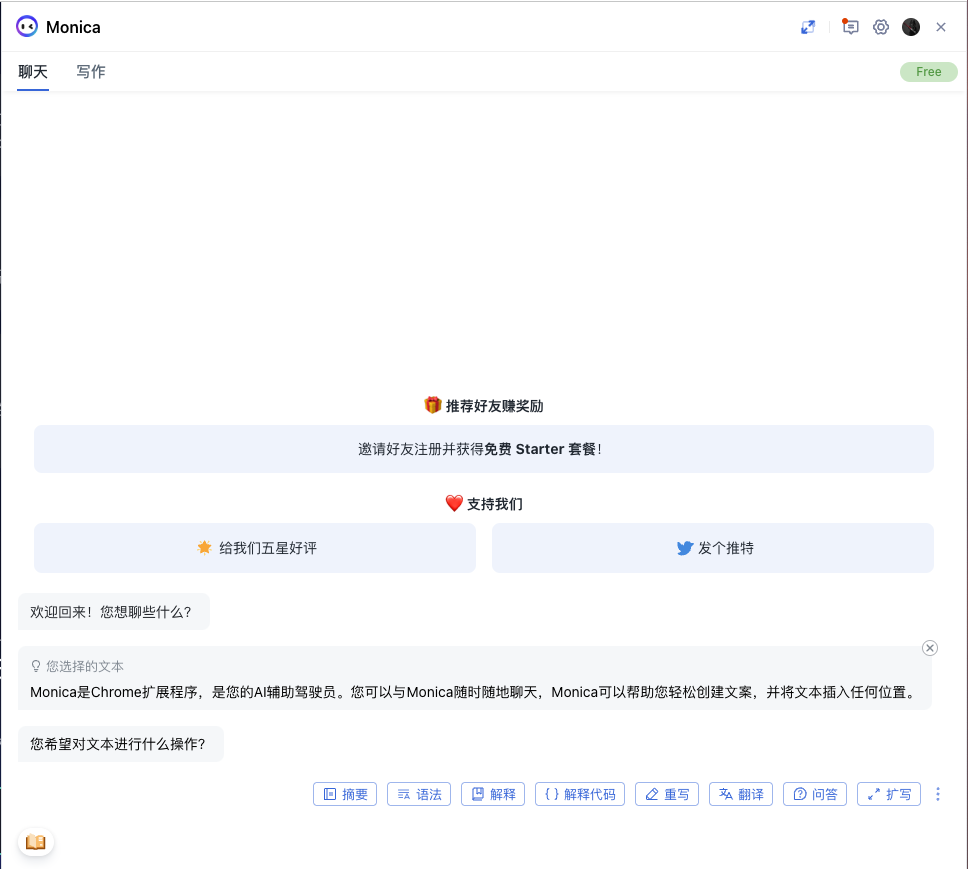Click the 欢迎回来 message bubble
Image resolution: width=968 pixels, height=869 pixels.
(114, 612)
